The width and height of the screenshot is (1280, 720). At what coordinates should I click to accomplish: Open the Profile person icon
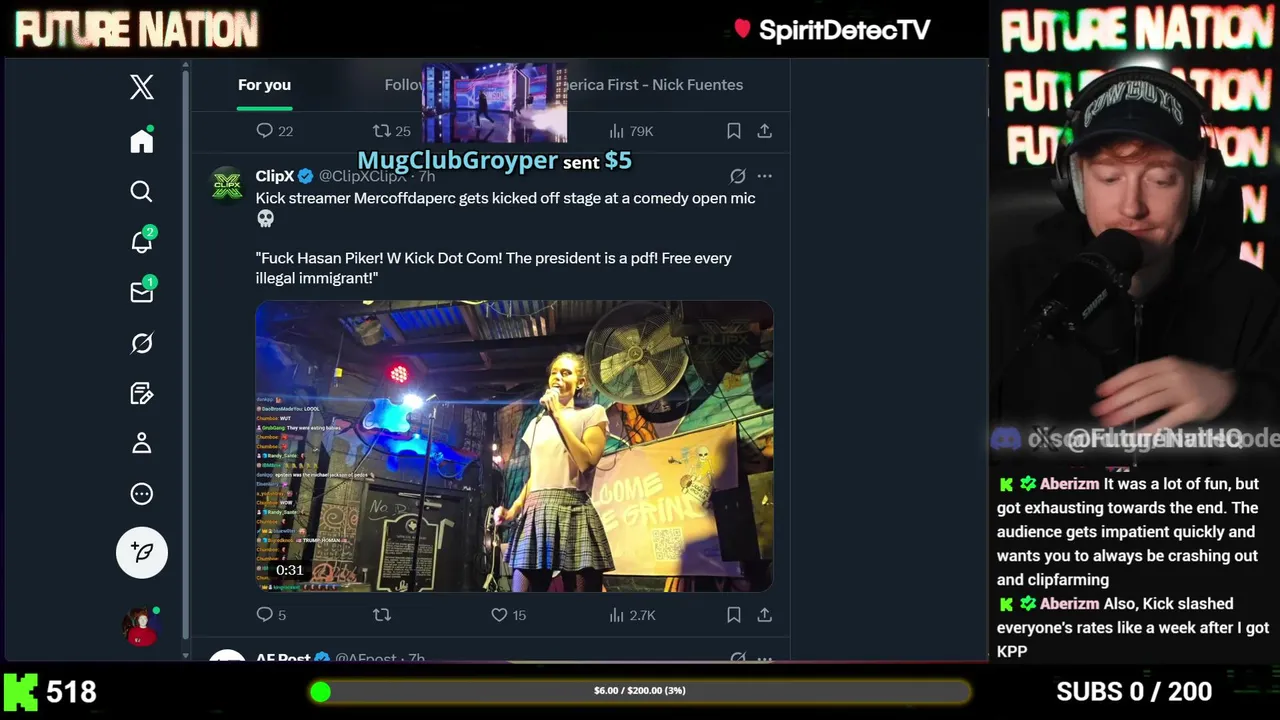coord(142,443)
